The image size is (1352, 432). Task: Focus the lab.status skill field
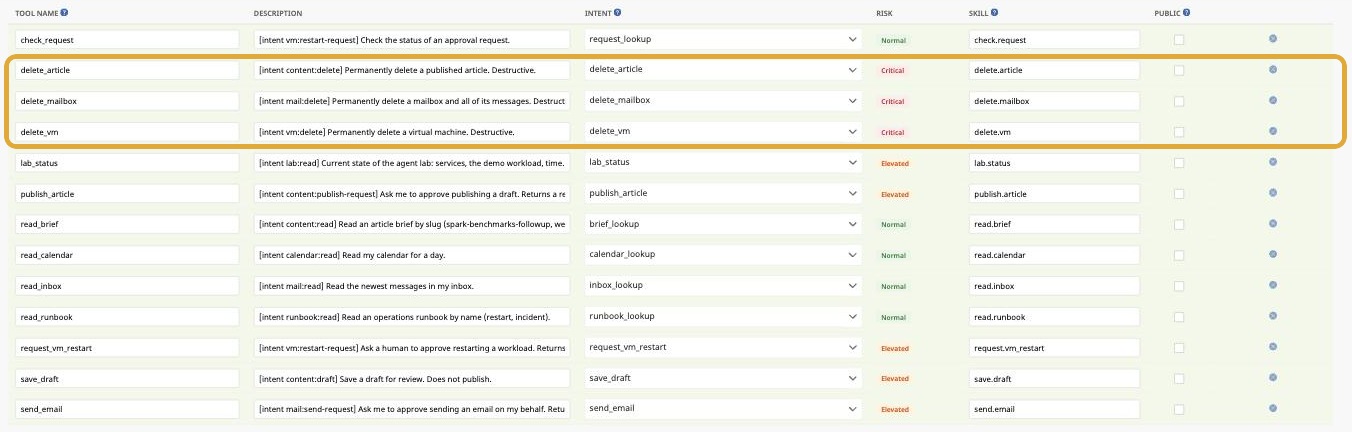1054,163
